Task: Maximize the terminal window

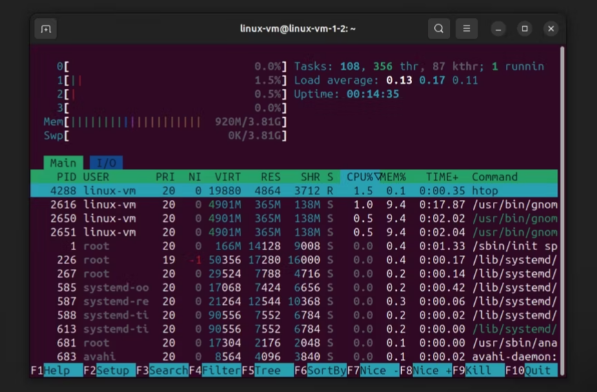Action: point(525,29)
